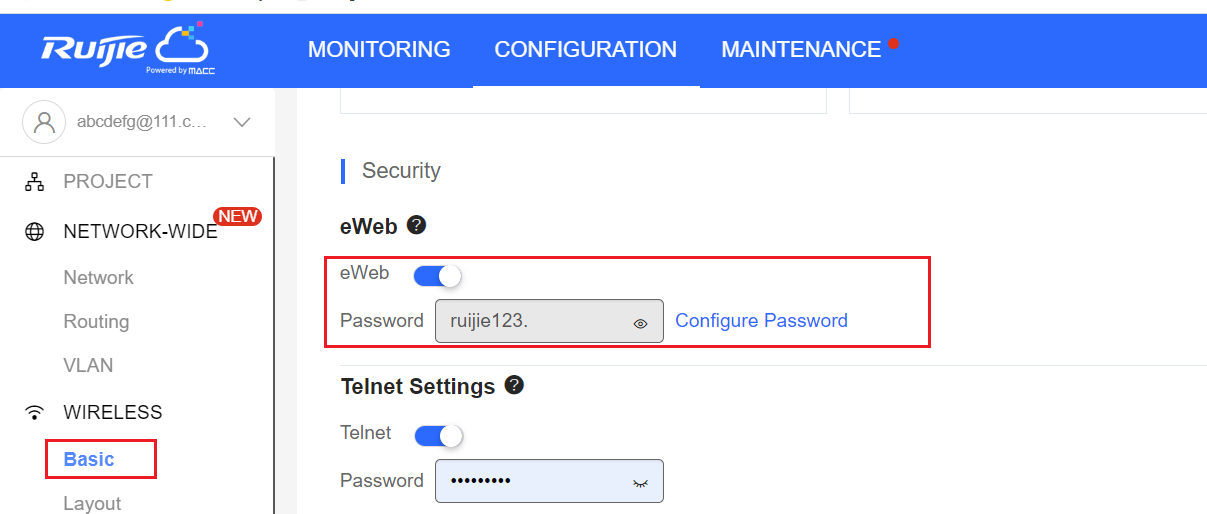Click the eWeb help question-mark icon

click(417, 225)
